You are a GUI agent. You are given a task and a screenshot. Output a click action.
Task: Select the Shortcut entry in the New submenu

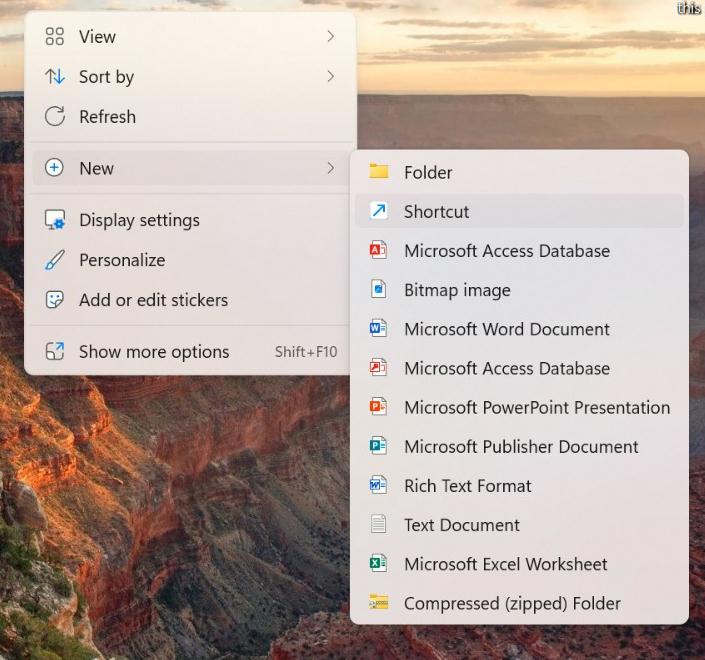tap(436, 212)
